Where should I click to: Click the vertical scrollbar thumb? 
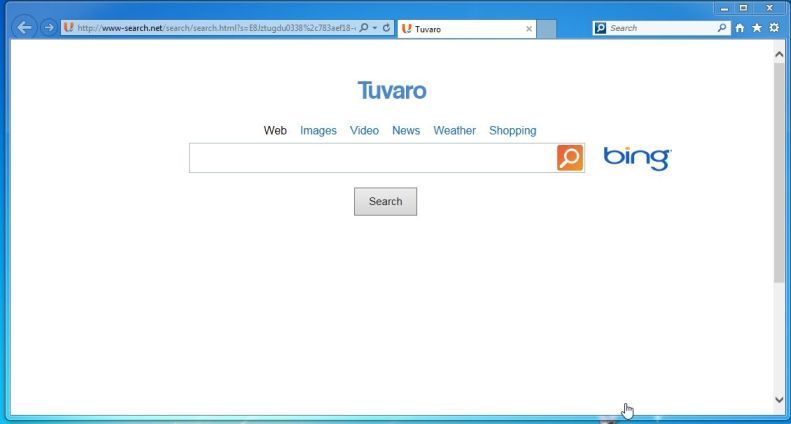click(x=779, y=172)
